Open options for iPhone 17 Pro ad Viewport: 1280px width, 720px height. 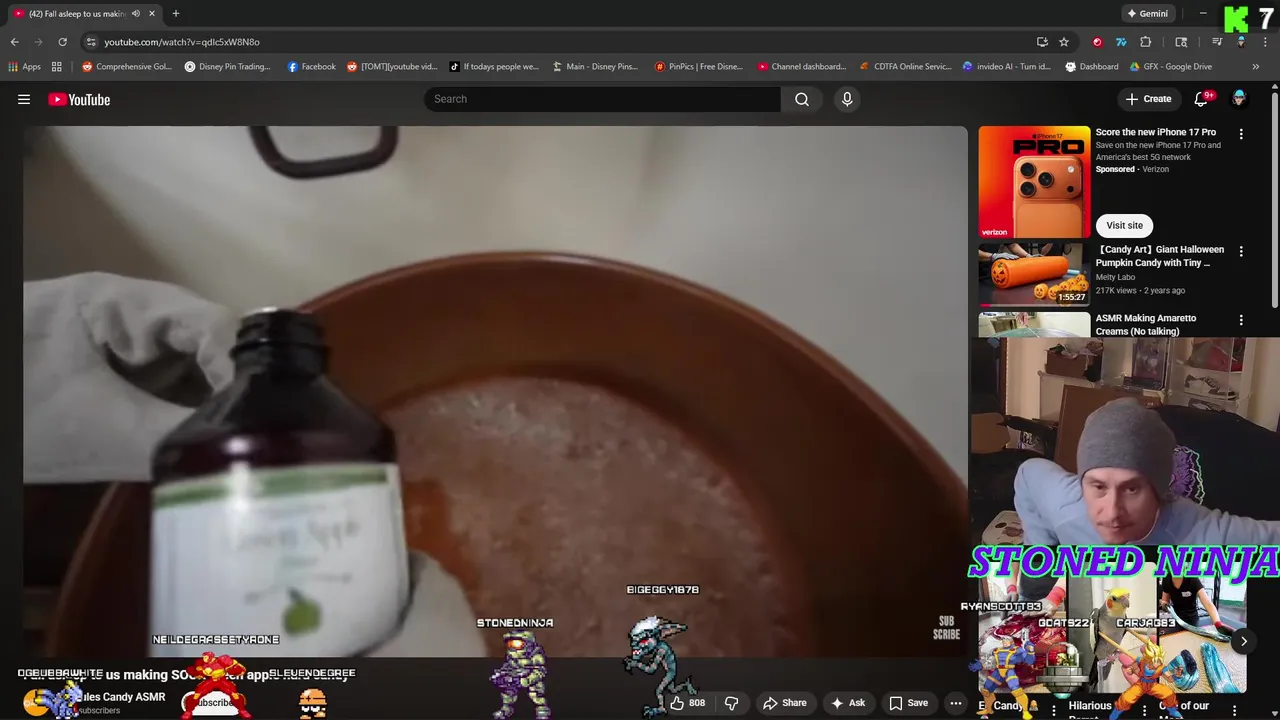coord(1241,134)
